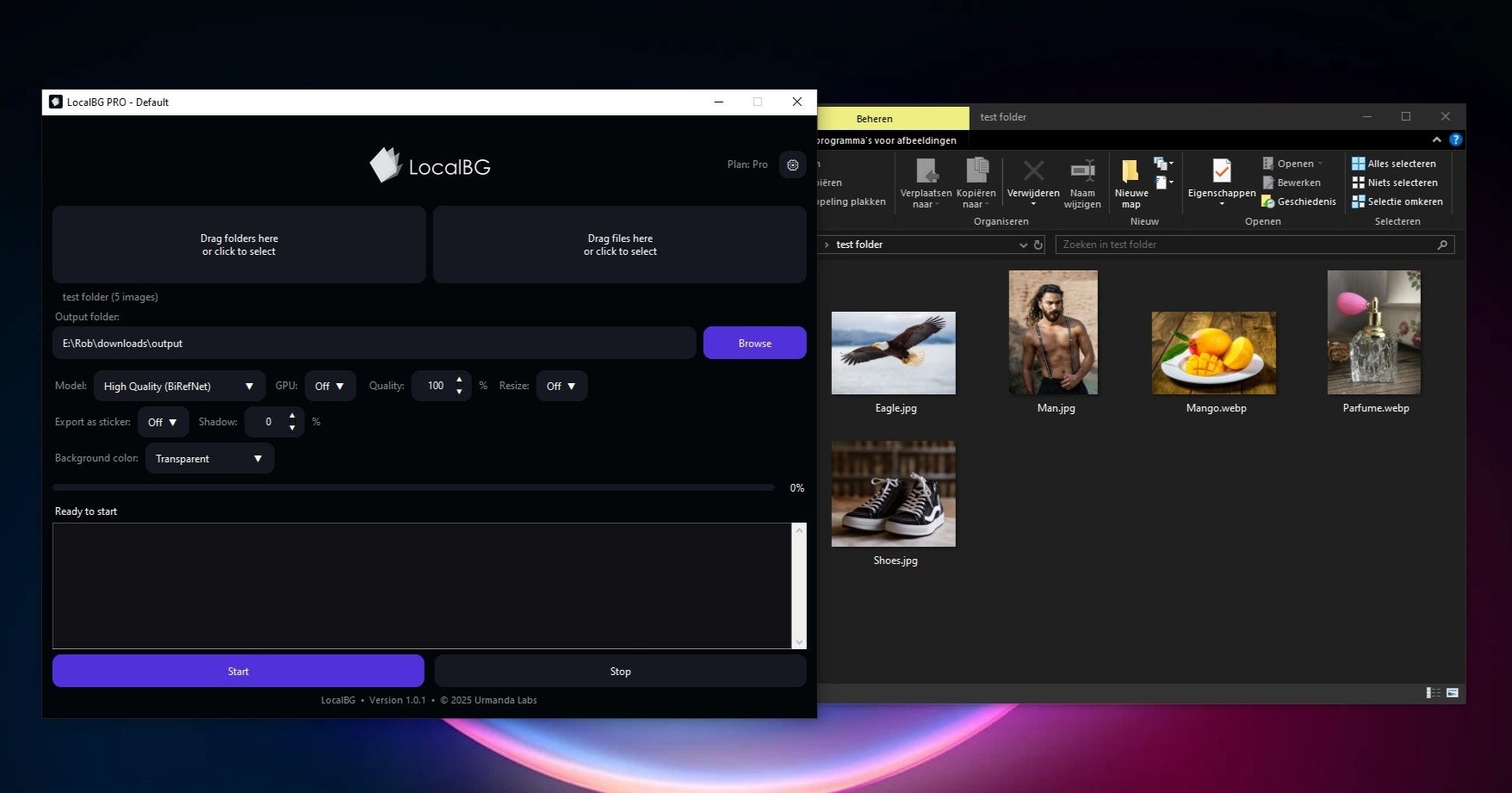The width and height of the screenshot is (1512, 793).
Task: Open the Resize dropdown
Action: click(x=561, y=386)
